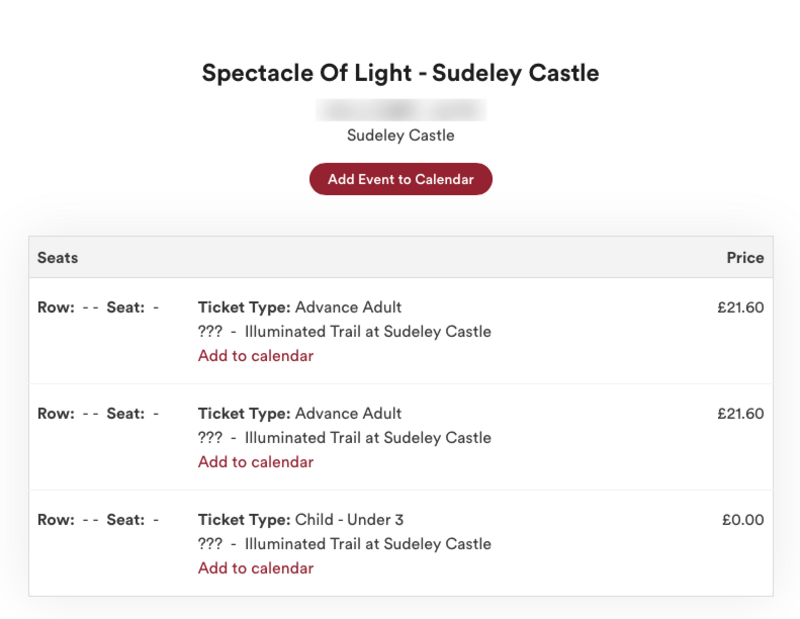The width and height of the screenshot is (800, 619).
Task: Click the first Ticket Type: Advance Adult text
Action: [299, 307]
